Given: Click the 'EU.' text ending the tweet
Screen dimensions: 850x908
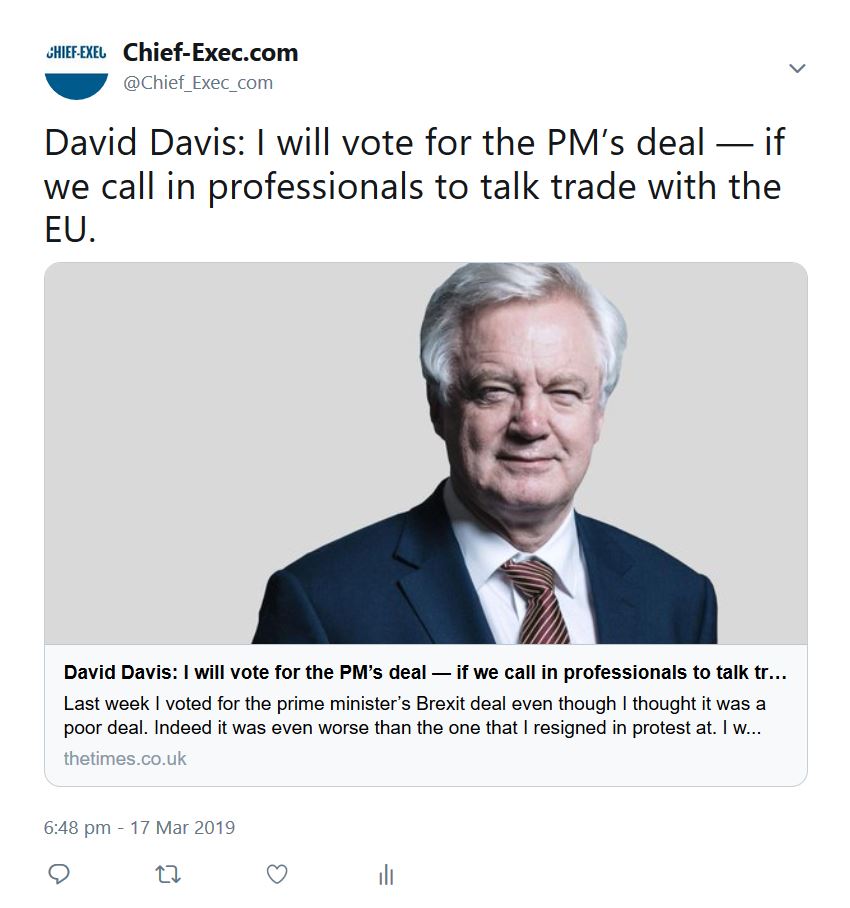Looking at the screenshot, I should (70, 232).
